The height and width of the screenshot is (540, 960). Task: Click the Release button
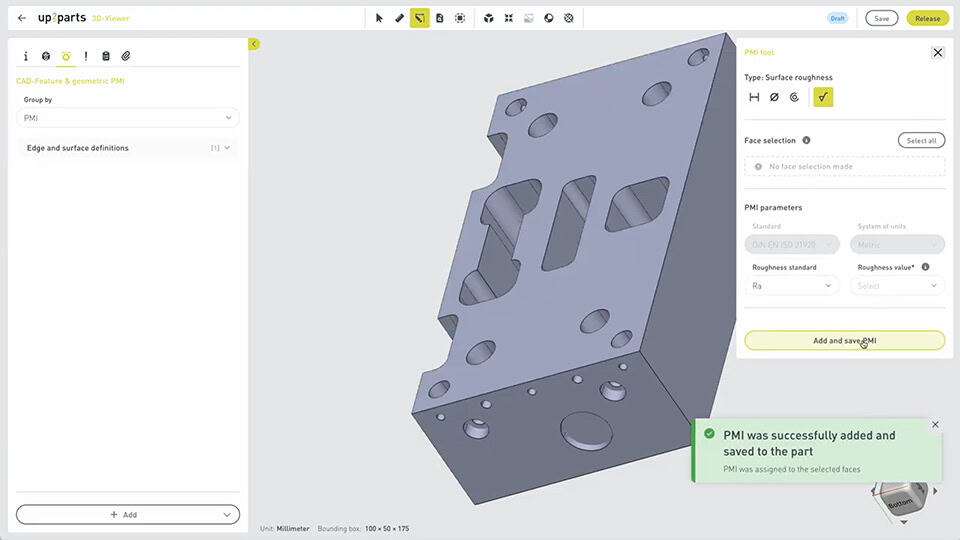pyautogui.click(x=928, y=18)
